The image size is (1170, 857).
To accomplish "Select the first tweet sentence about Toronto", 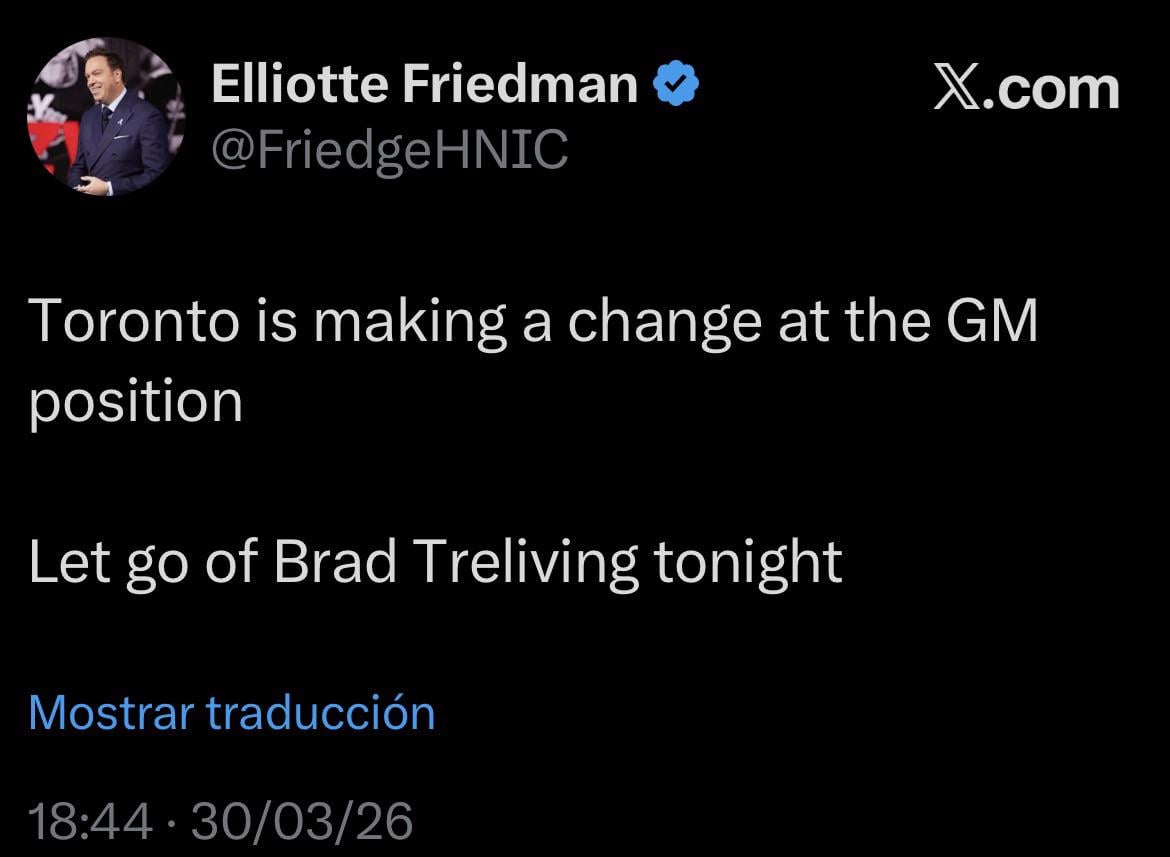I will click(x=533, y=322).
